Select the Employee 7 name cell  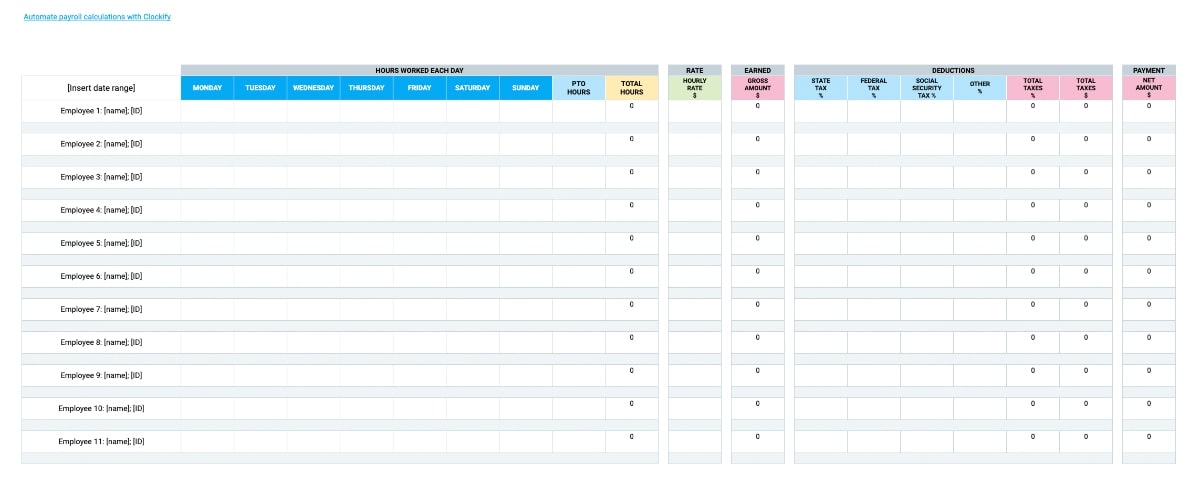pyautogui.click(x=101, y=309)
